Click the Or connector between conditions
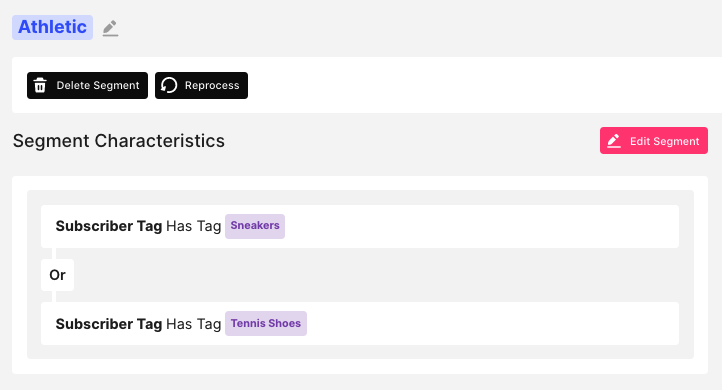 [58, 275]
